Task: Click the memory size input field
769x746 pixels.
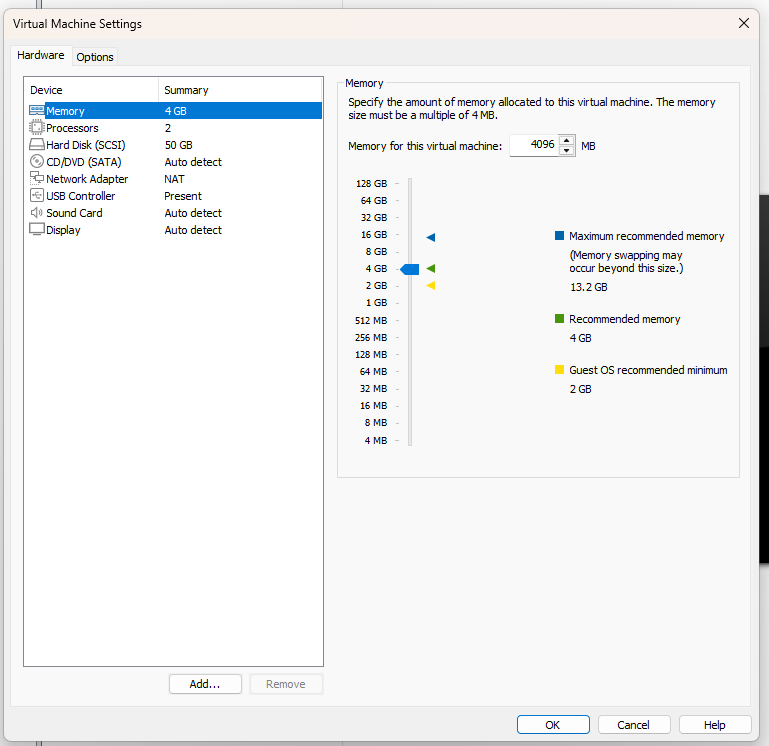Action: [534, 145]
